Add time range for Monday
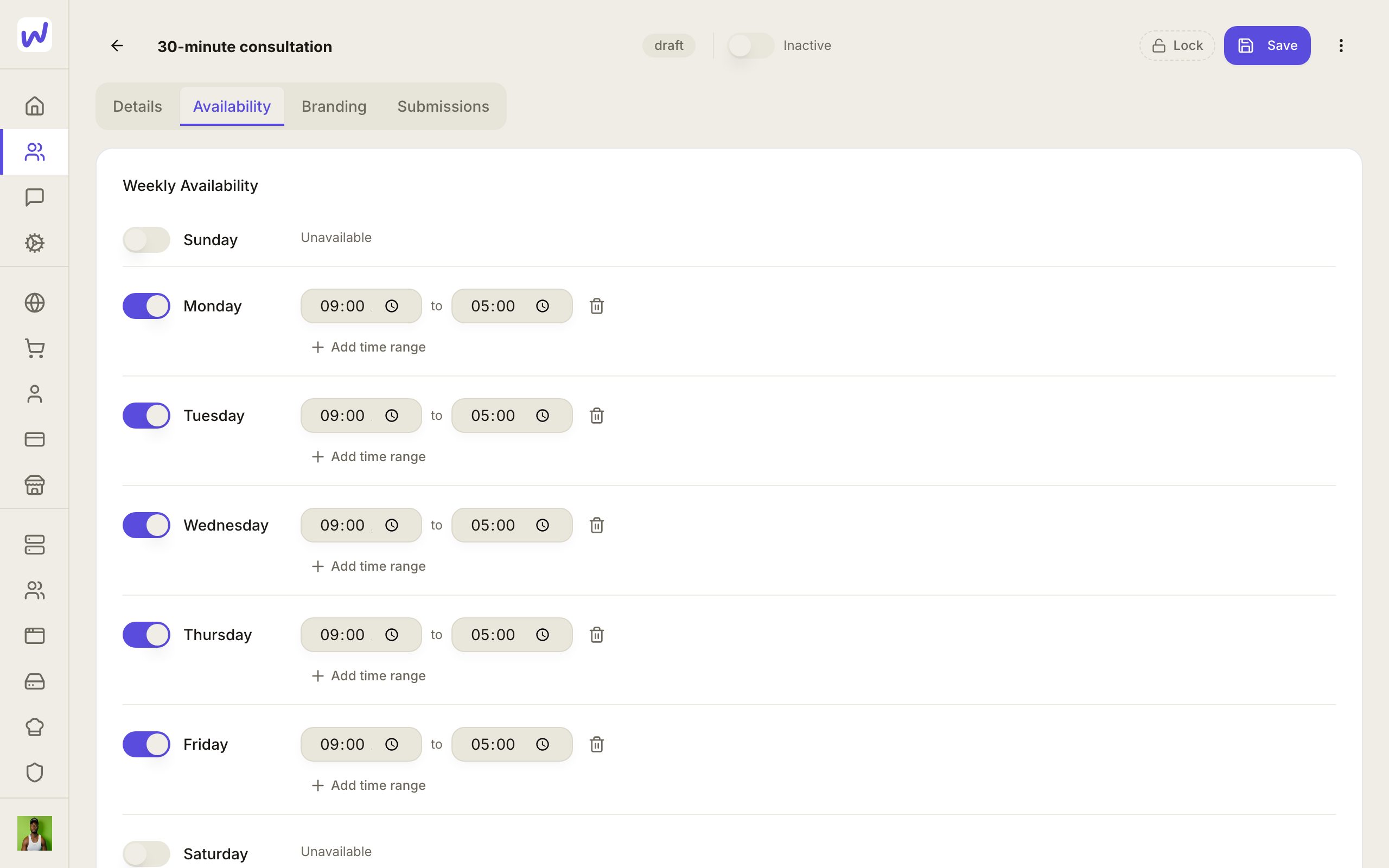Image resolution: width=1389 pixels, height=868 pixels. [368, 347]
